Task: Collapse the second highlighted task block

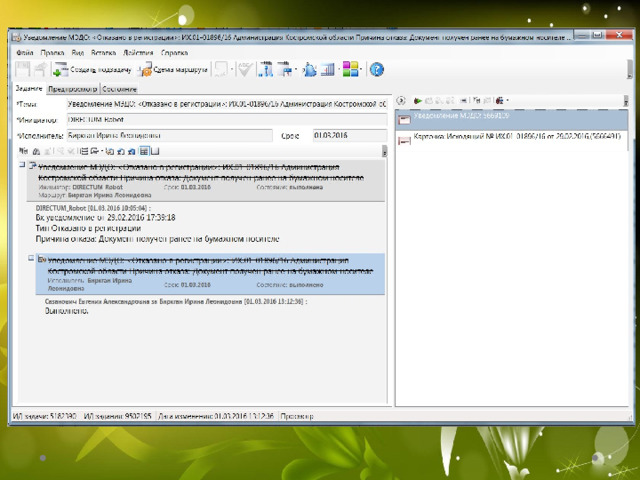Action: pyautogui.click(x=28, y=259)
